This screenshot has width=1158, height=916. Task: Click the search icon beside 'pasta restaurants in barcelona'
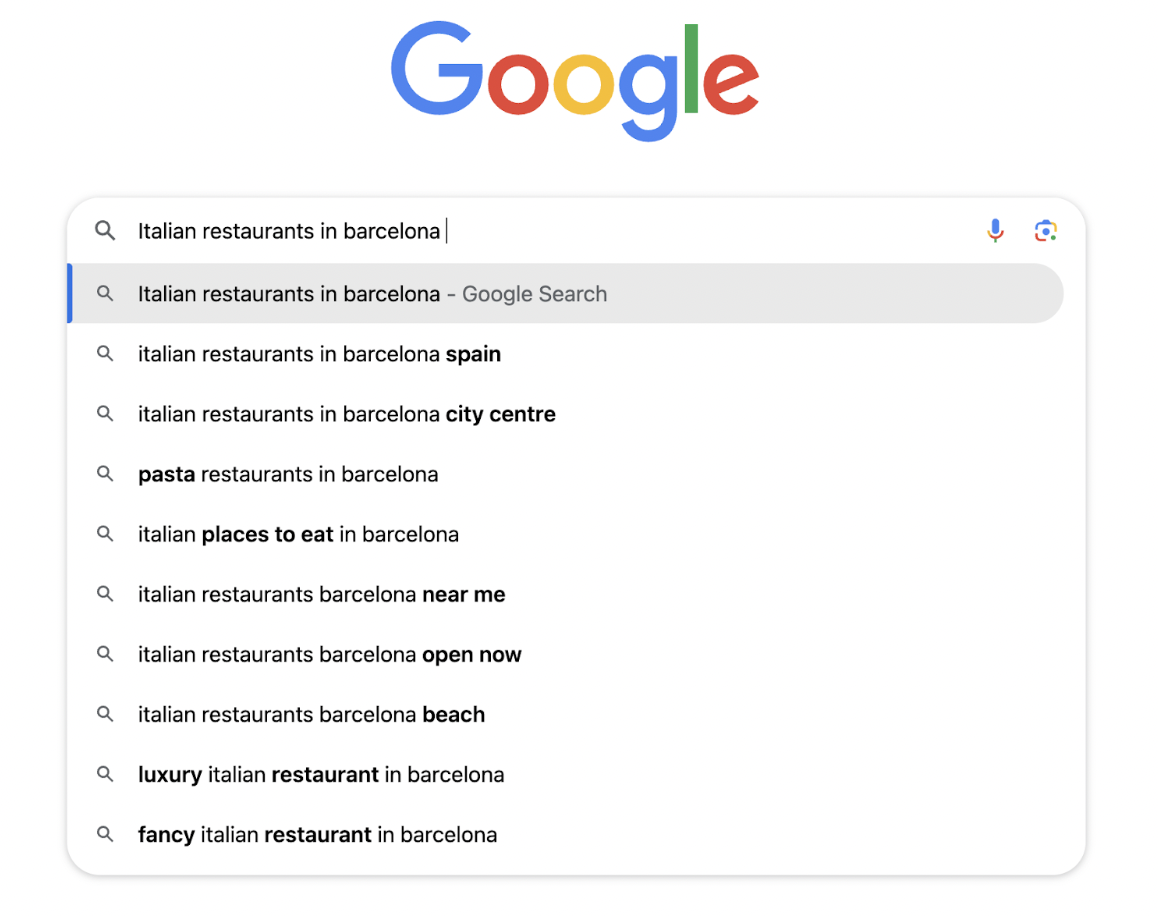pyautogui.click(x=105, y=474)
